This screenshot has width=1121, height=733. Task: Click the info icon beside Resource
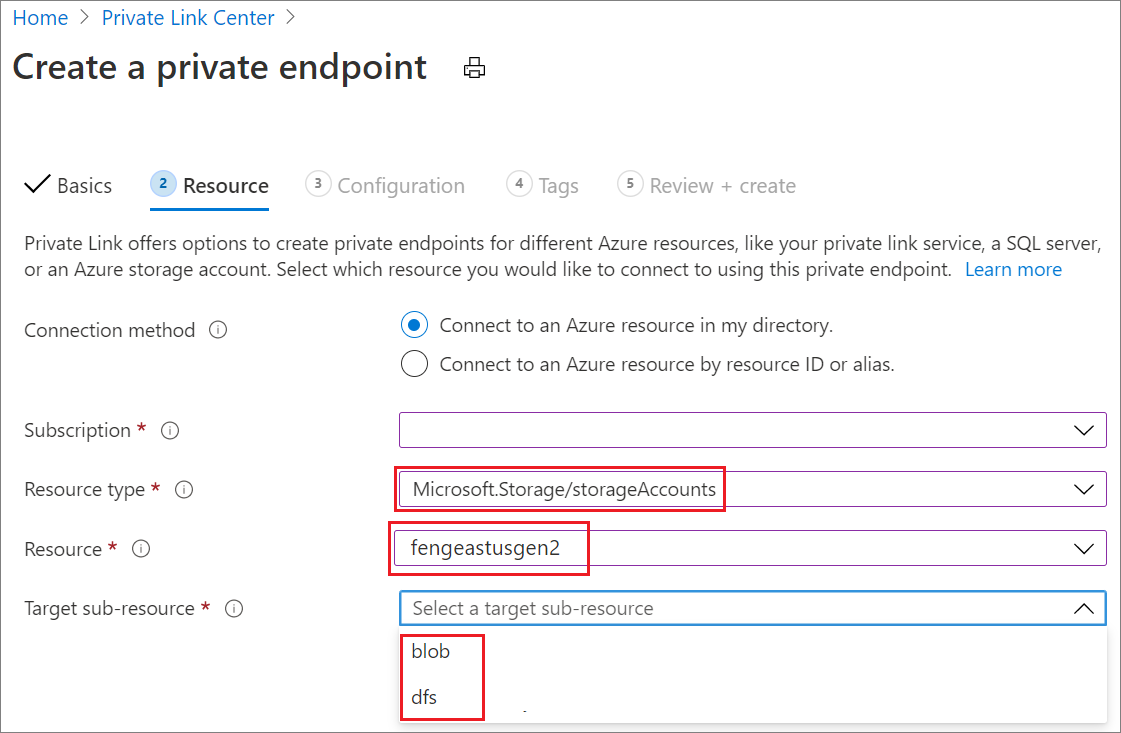tap(141, 549)
